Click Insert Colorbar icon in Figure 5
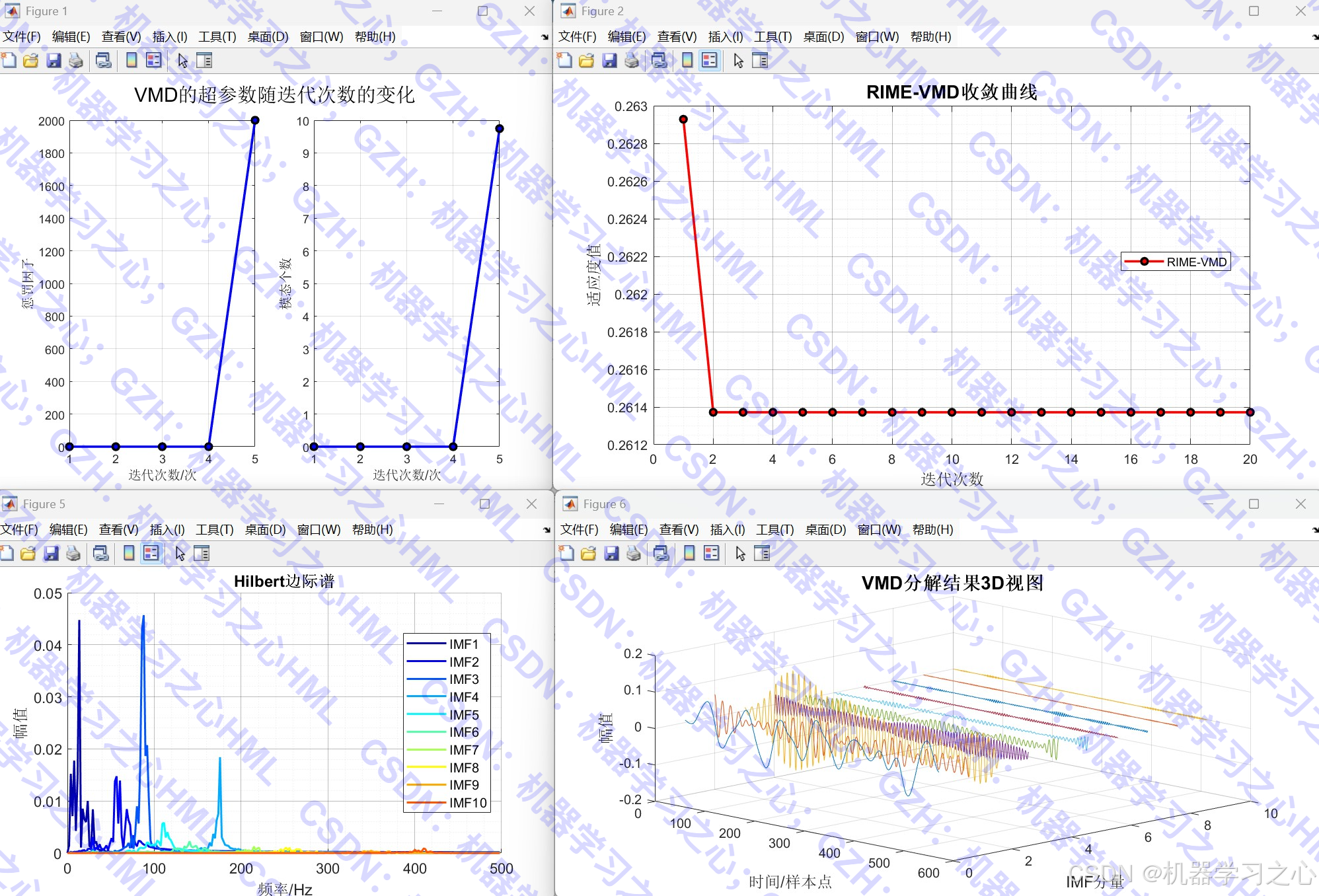 point(129,554)
